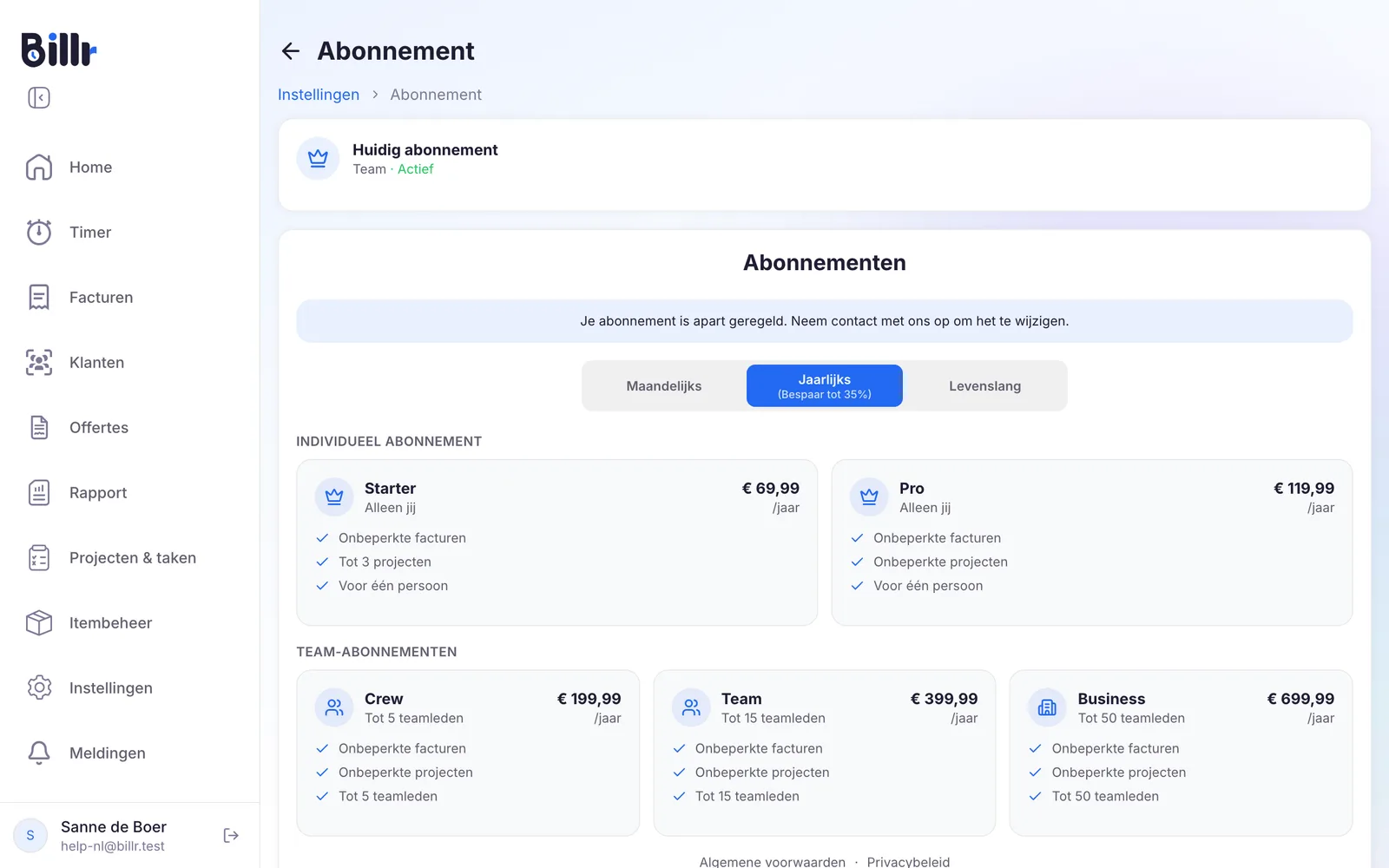Click the Sanne de Boer account name

click(114, 826)
